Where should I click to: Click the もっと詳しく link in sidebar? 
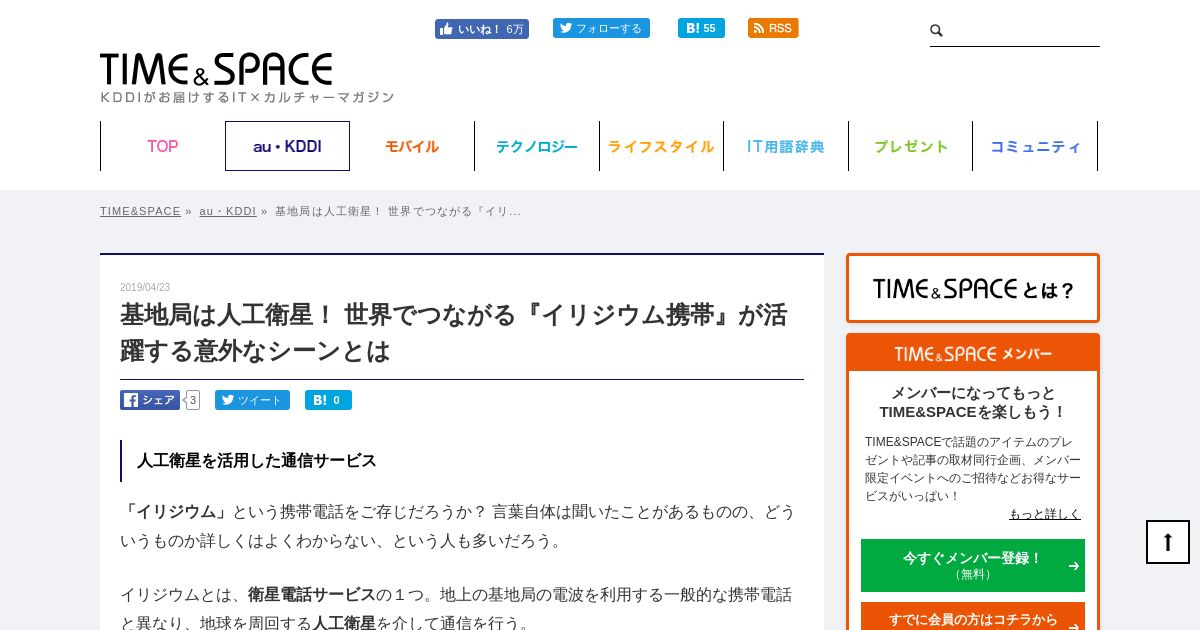(1045, 514)
